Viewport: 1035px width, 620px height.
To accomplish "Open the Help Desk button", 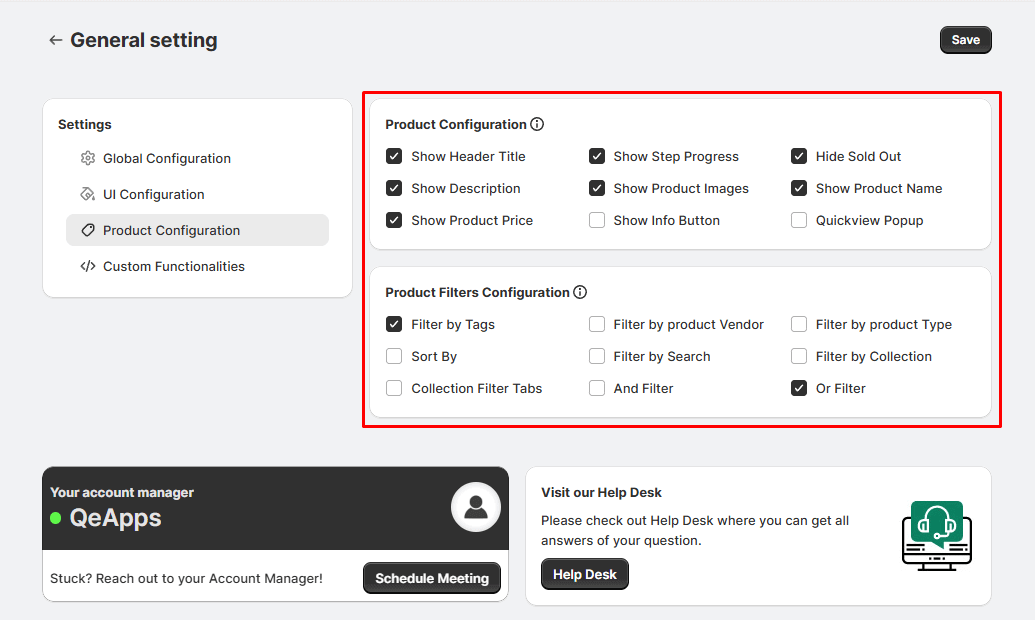I will tap(585, 574).
